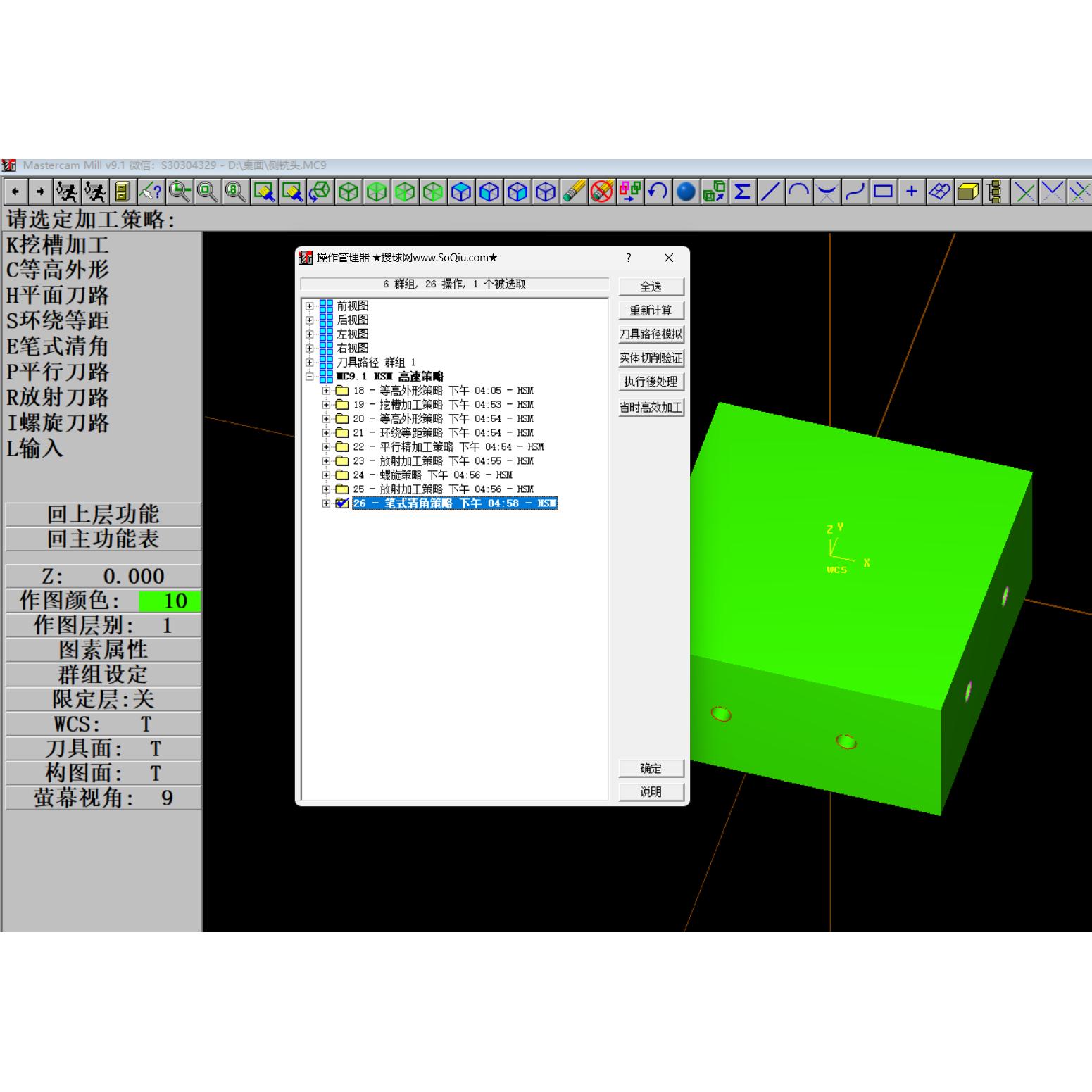Click the 重新计算 button
The image size is (1092, 1092).
click(651, 310)
